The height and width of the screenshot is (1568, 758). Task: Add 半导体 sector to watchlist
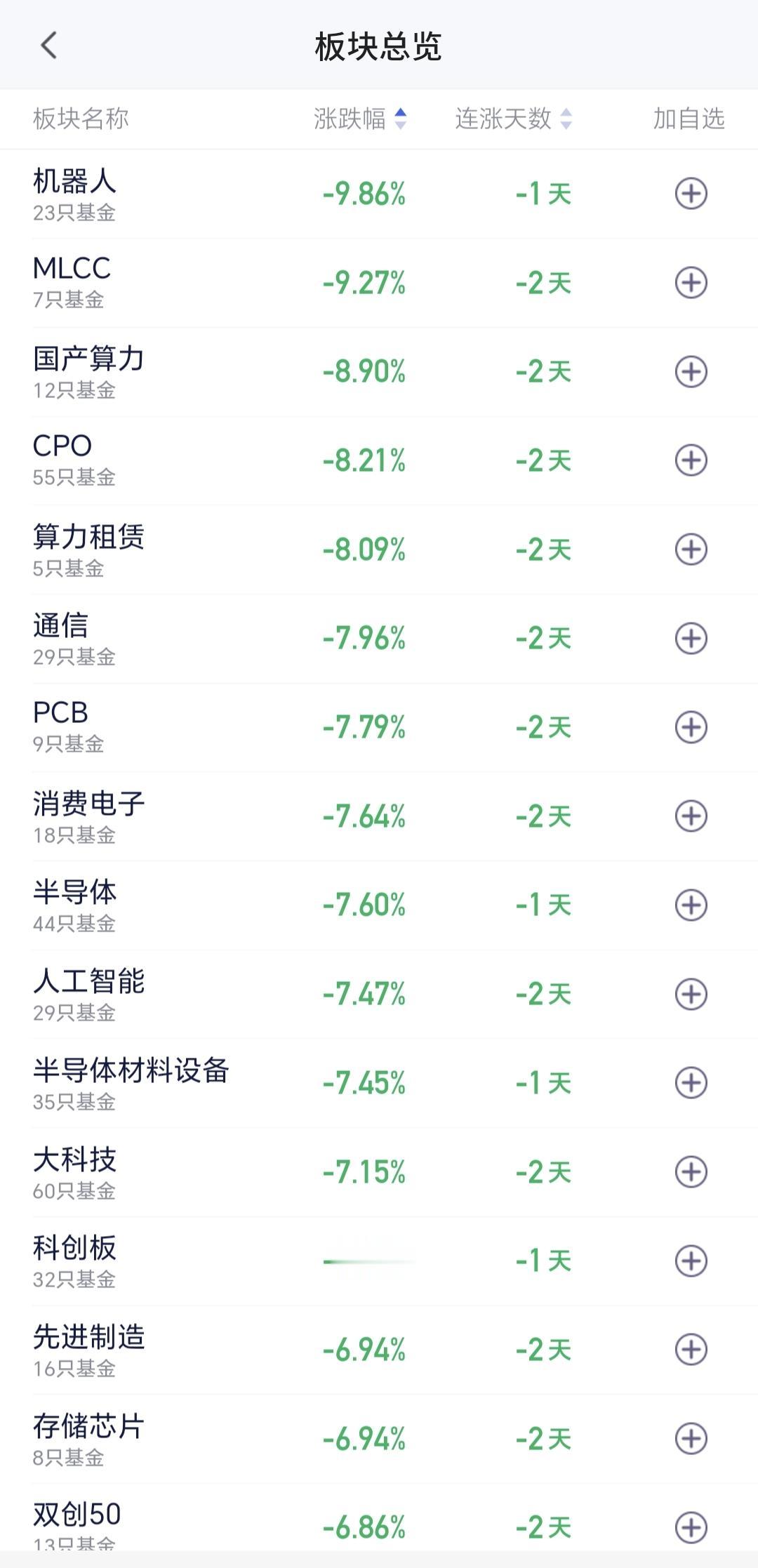[691, 905]
